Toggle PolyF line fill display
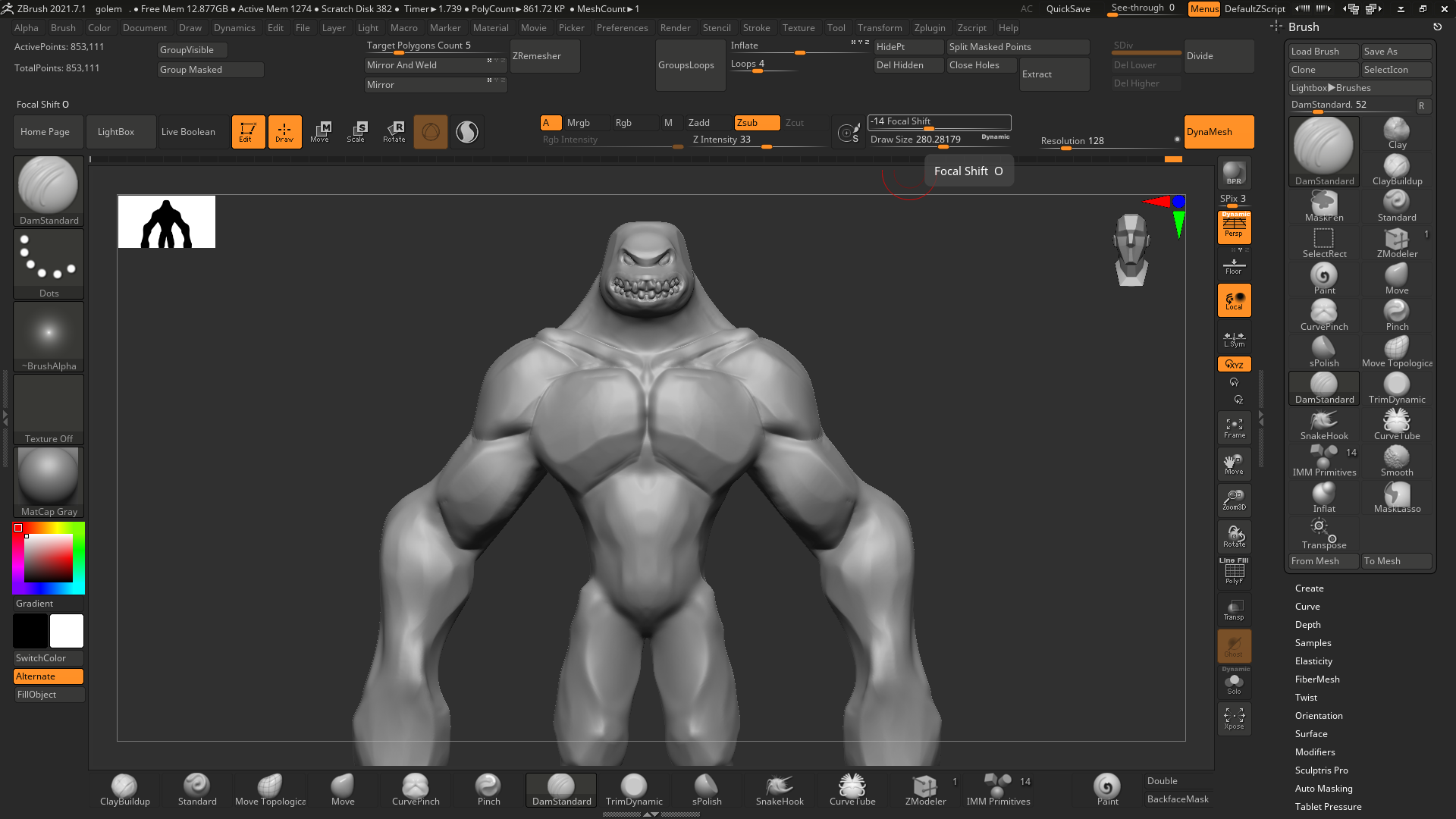This screenshot has height=819, width=1456. (1234, 572)
